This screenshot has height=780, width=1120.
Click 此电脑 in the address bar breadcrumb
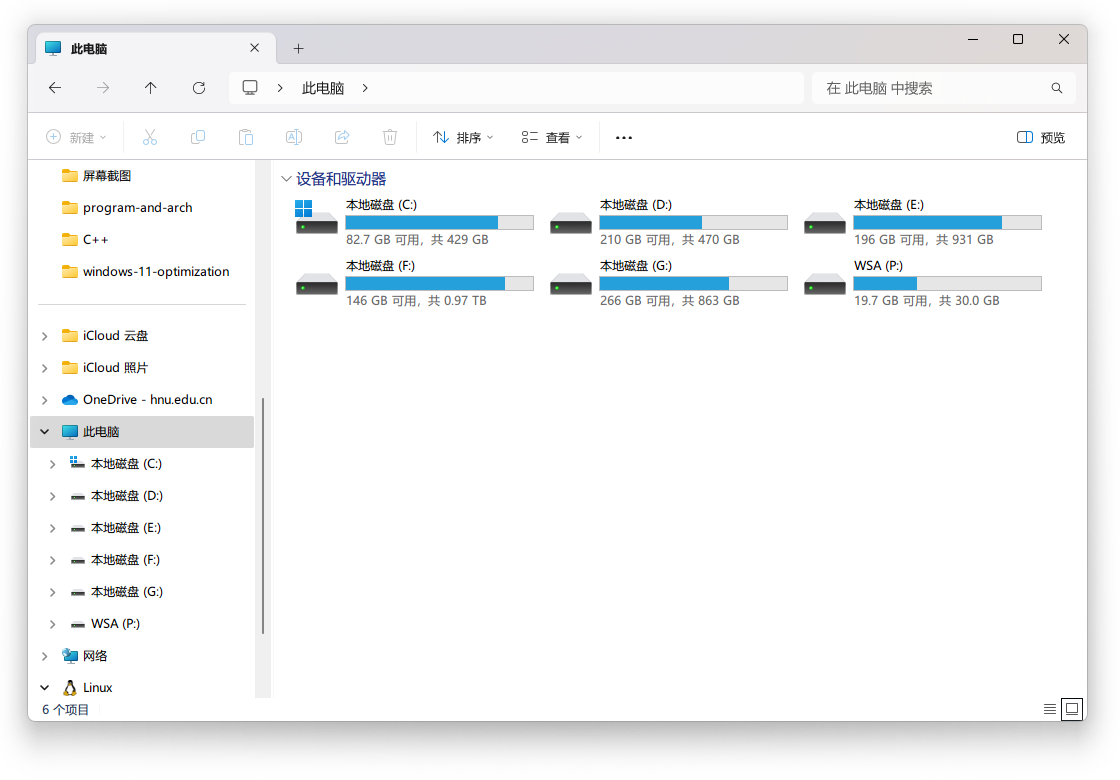[322, 88]
